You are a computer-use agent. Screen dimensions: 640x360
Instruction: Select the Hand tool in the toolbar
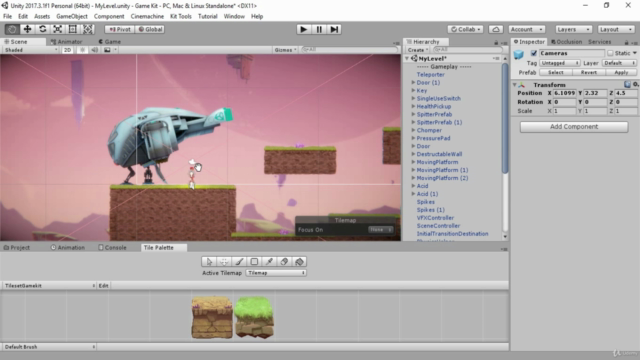(12, 29)
